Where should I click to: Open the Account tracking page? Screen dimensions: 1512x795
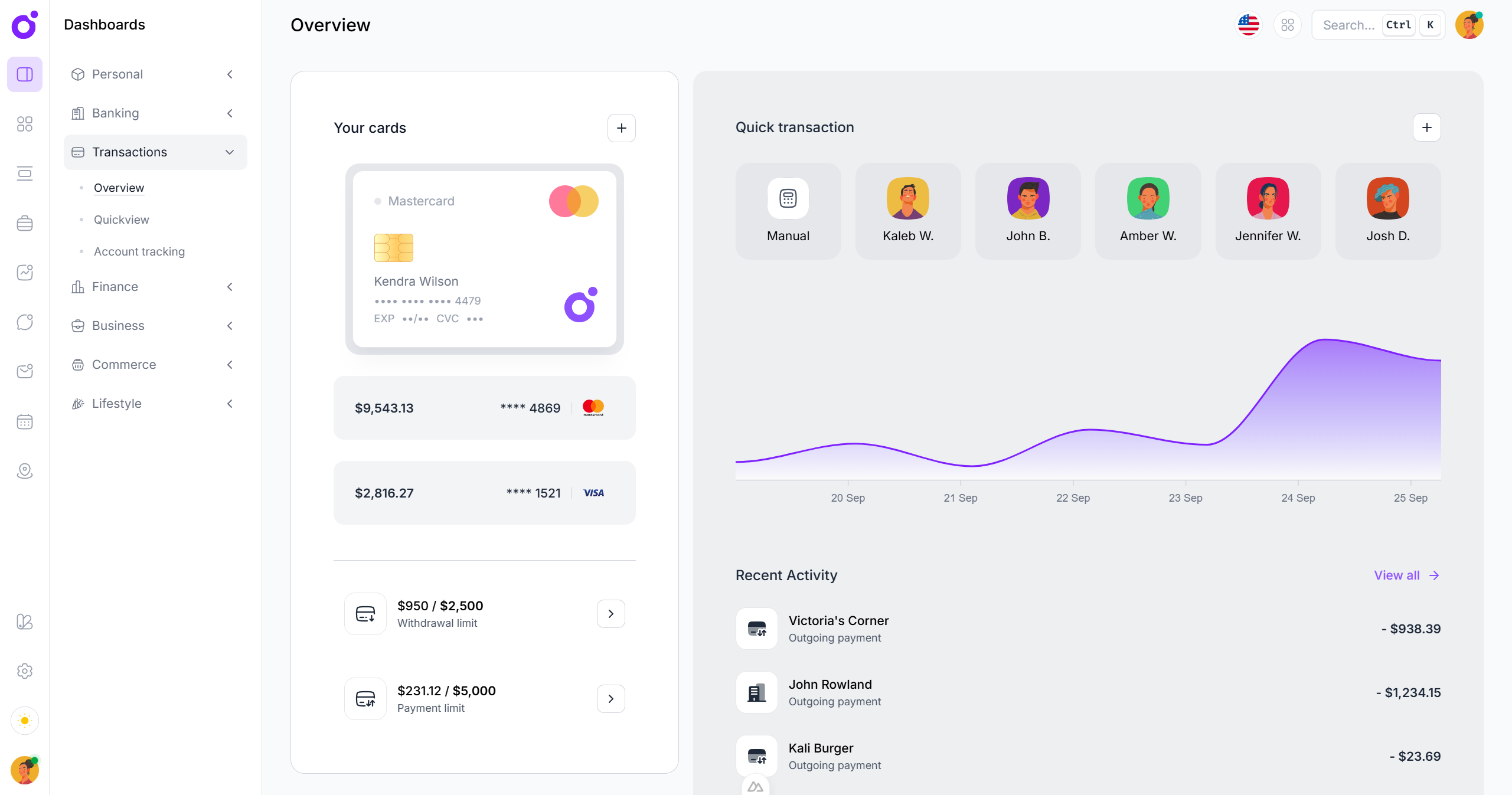pyautogui.click(x=139, y=251)
